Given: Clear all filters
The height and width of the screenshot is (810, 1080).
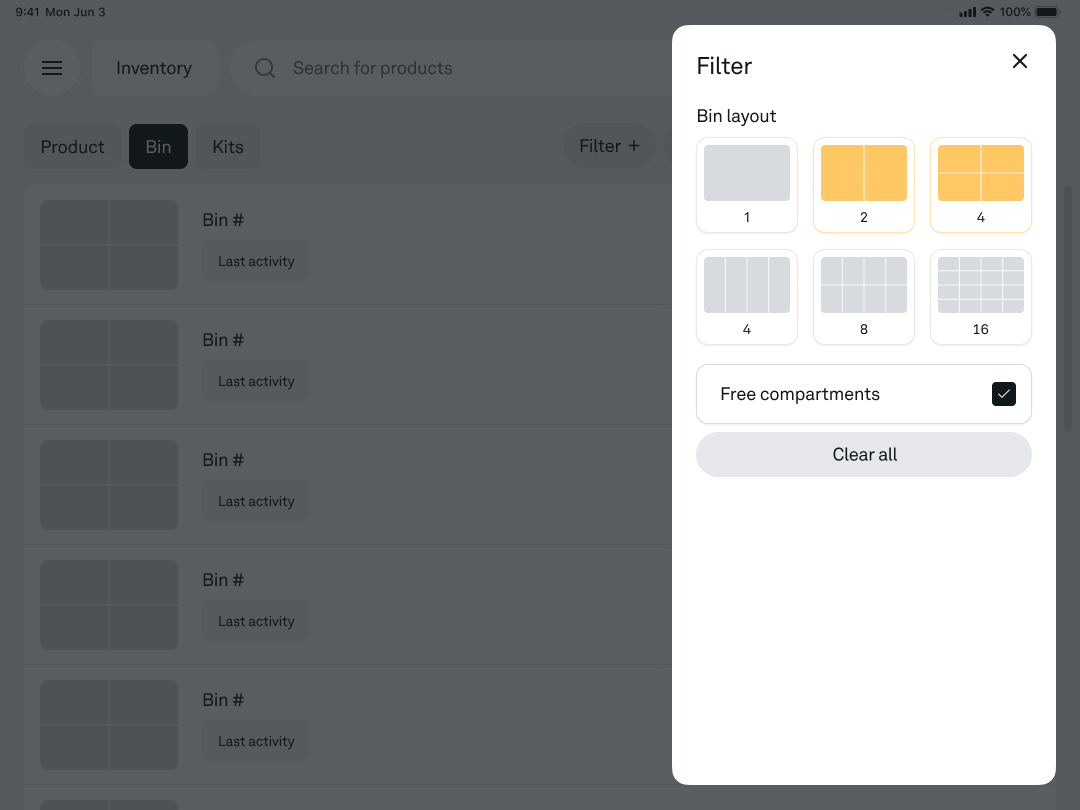Looking at the screenshot, I should pos(864,455).
